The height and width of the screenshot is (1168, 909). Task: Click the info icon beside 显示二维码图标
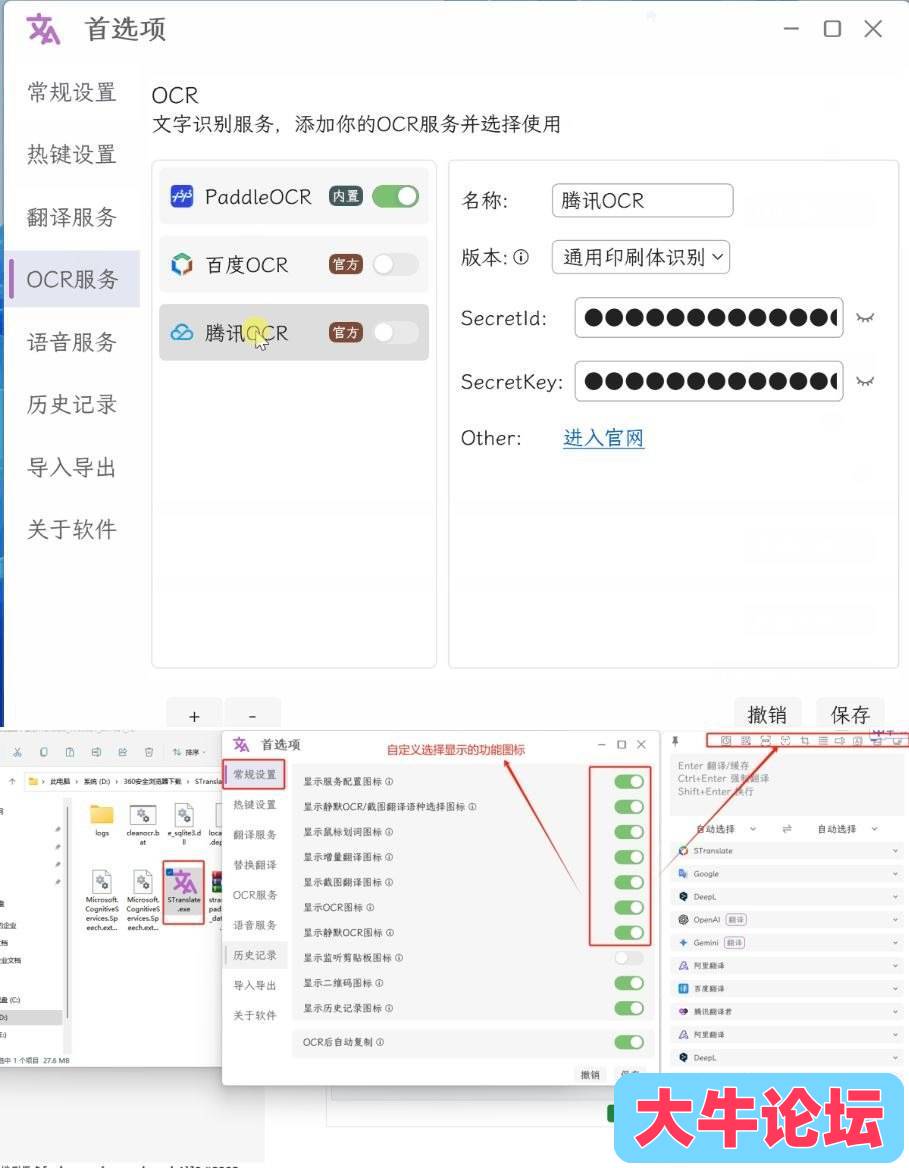coord(379,983)
